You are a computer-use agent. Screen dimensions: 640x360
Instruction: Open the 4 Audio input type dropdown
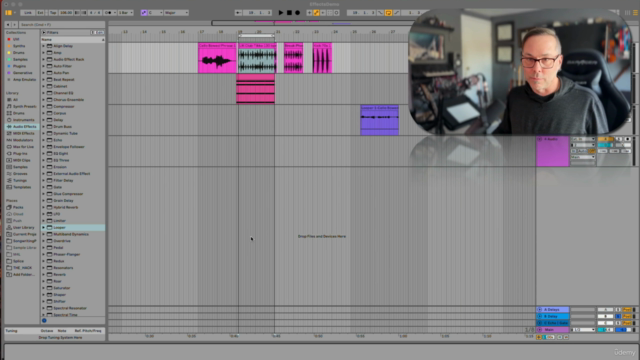click(583, 139)
